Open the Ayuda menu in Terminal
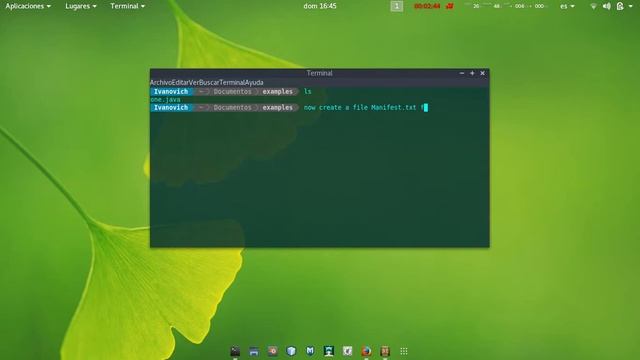Image resolution: width=640 pixels, height=360 pixels. 254,82
